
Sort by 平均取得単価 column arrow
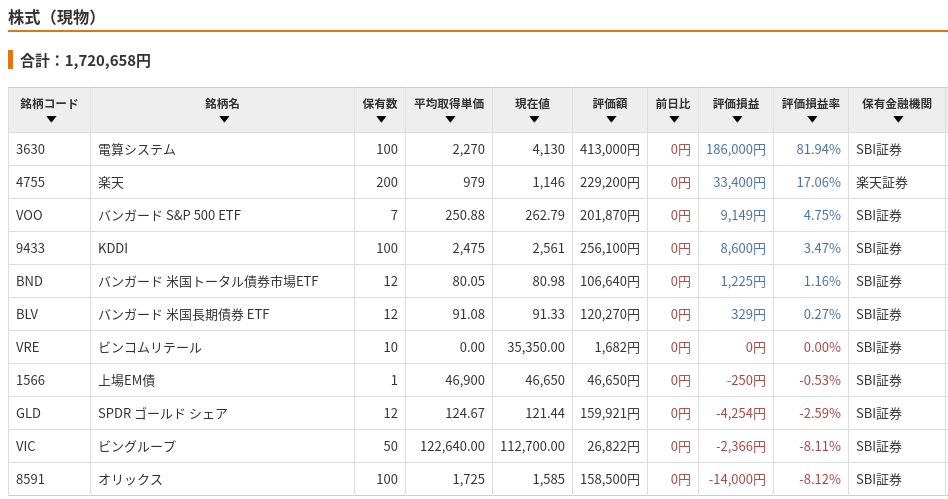450,119
